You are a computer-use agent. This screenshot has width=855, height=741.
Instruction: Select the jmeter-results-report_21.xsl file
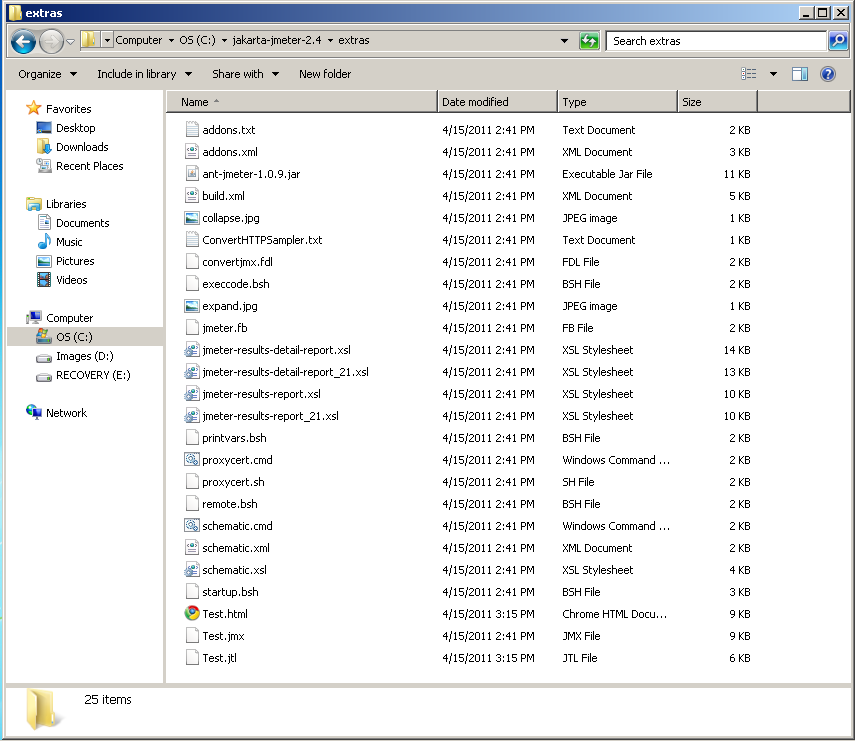(x=270, y=416)
